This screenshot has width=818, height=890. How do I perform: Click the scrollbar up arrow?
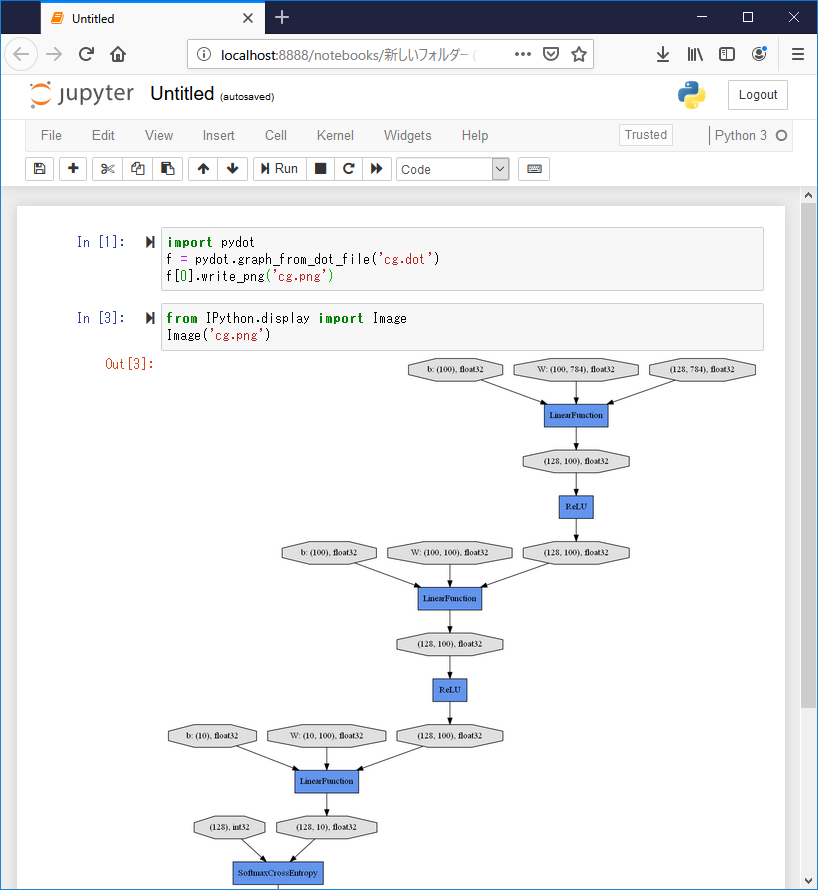click(808, 195)
